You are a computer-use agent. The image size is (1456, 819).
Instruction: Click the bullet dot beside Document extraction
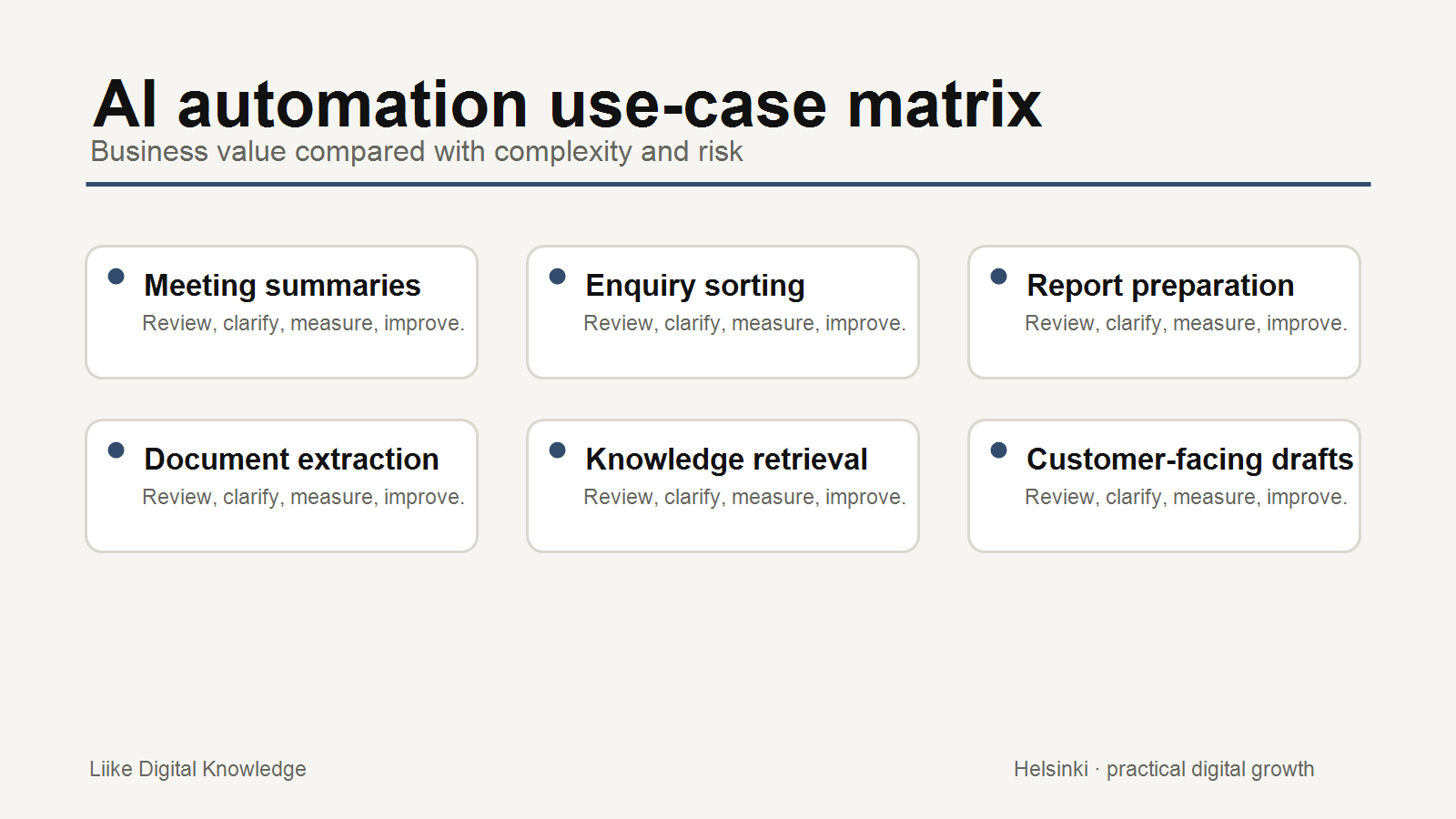(x=116, y=450)
